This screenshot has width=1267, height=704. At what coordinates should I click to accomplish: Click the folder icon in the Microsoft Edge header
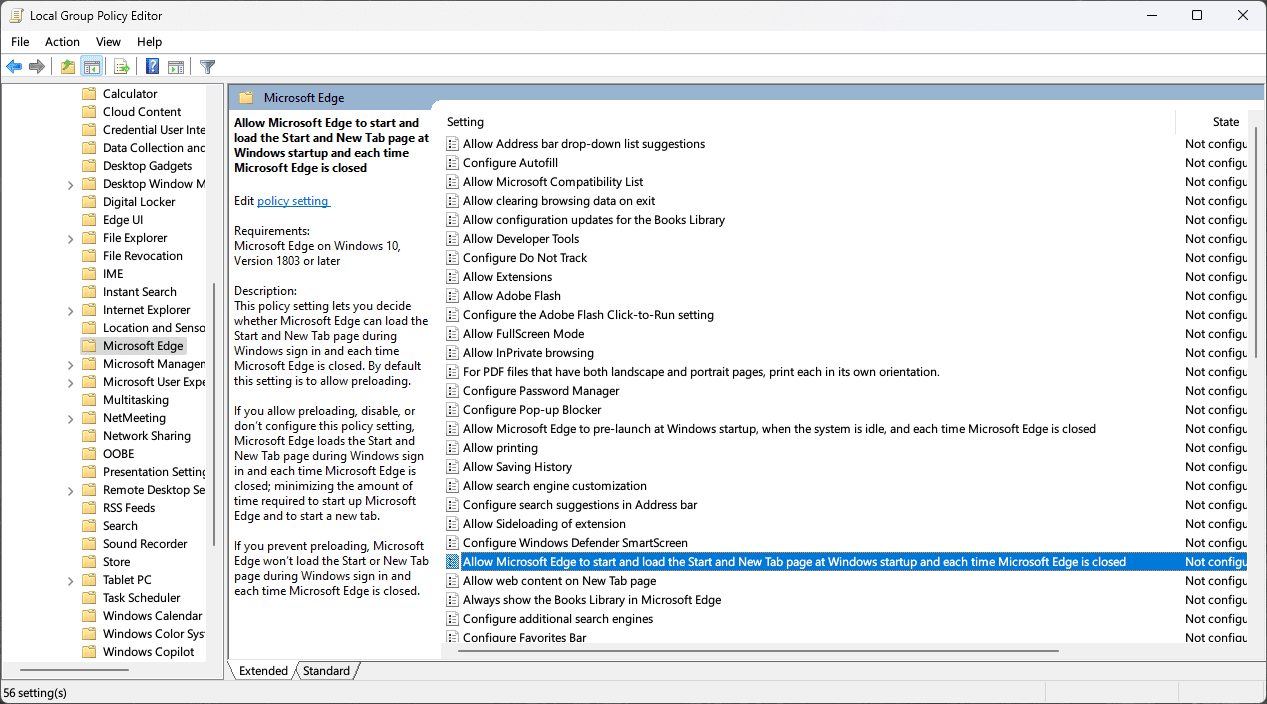point(246,98)
